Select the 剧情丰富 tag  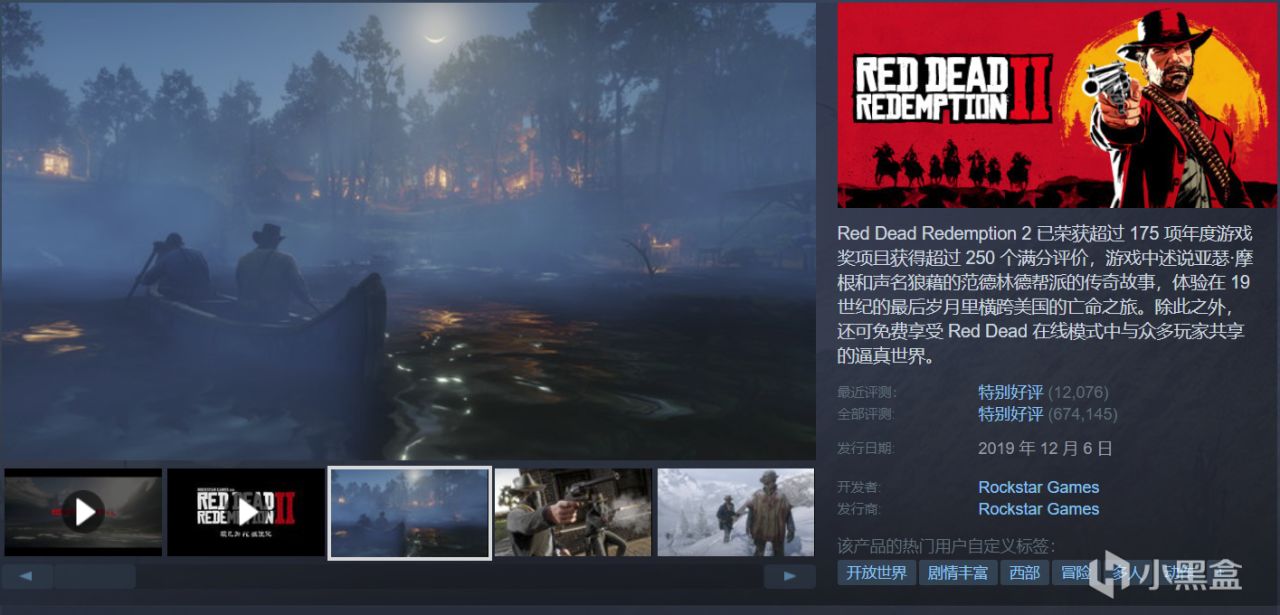coord(958,573)
